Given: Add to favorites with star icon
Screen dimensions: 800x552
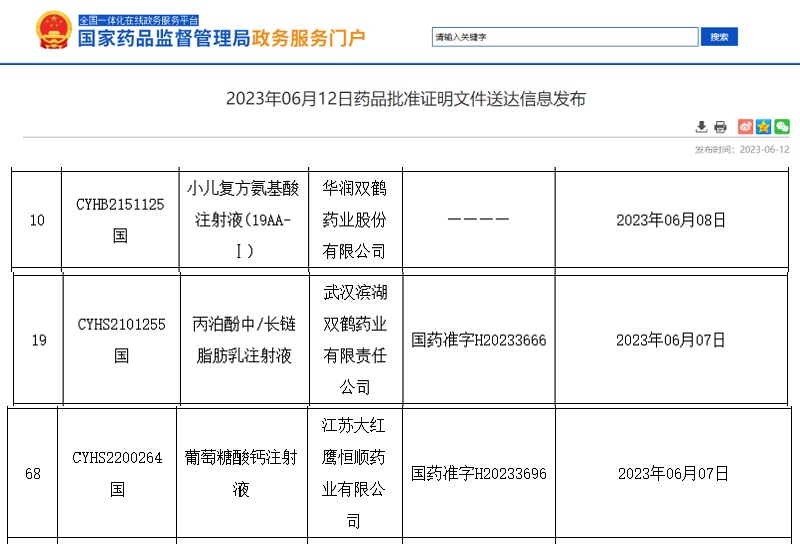Looking at the screenshot, I should (763, 127).
